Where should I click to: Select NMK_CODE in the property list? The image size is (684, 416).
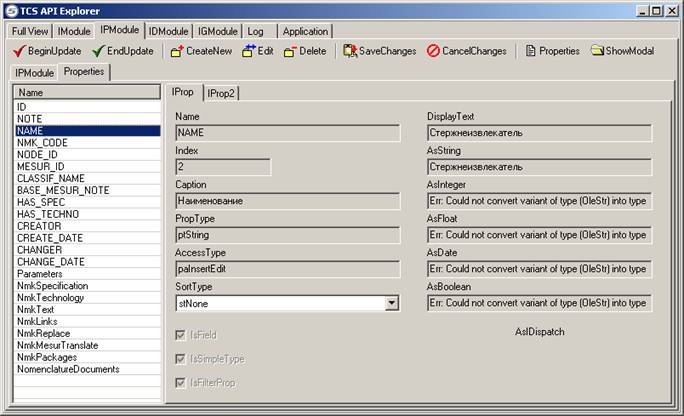(x=42, y=142)
